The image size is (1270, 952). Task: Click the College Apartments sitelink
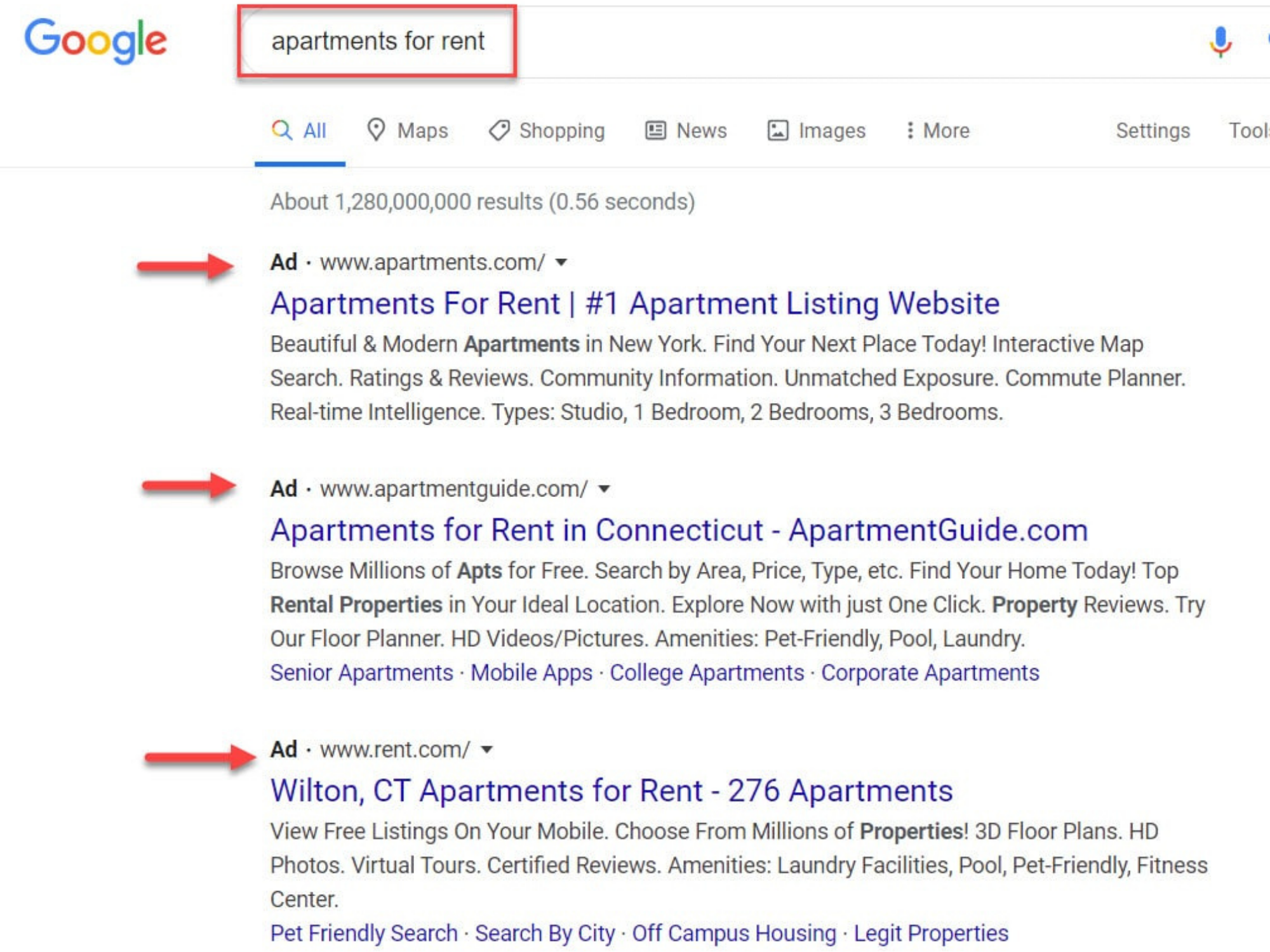click(x=707, y=673)
